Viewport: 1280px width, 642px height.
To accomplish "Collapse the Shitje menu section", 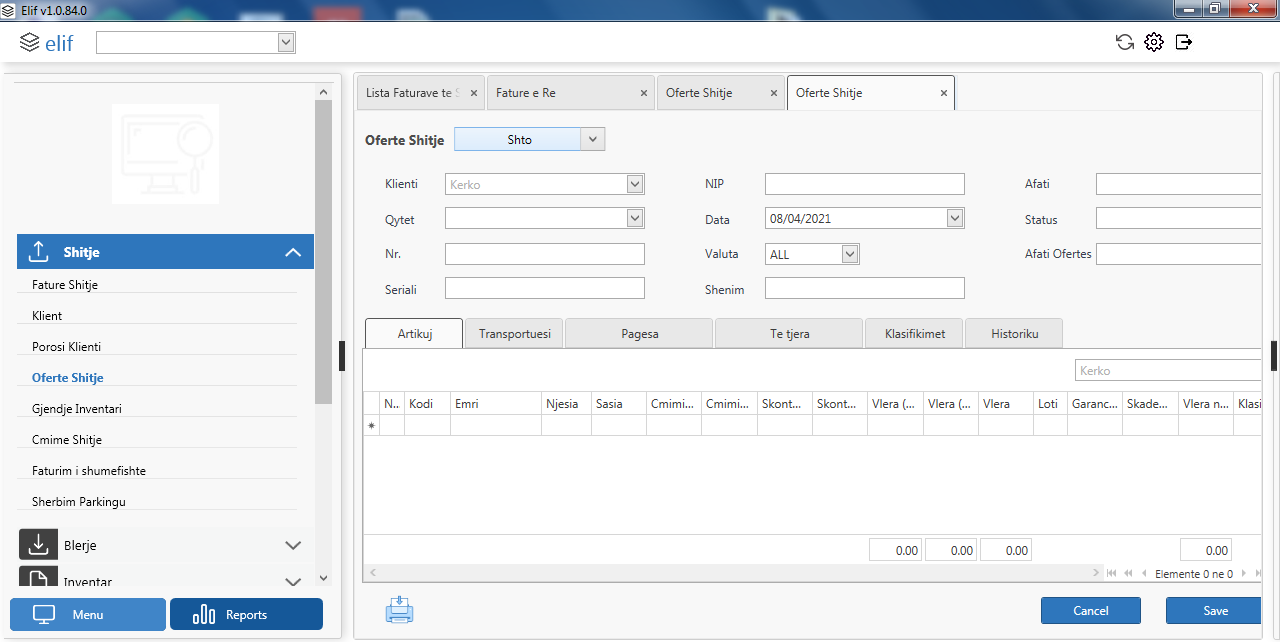I will coord(293,253).
